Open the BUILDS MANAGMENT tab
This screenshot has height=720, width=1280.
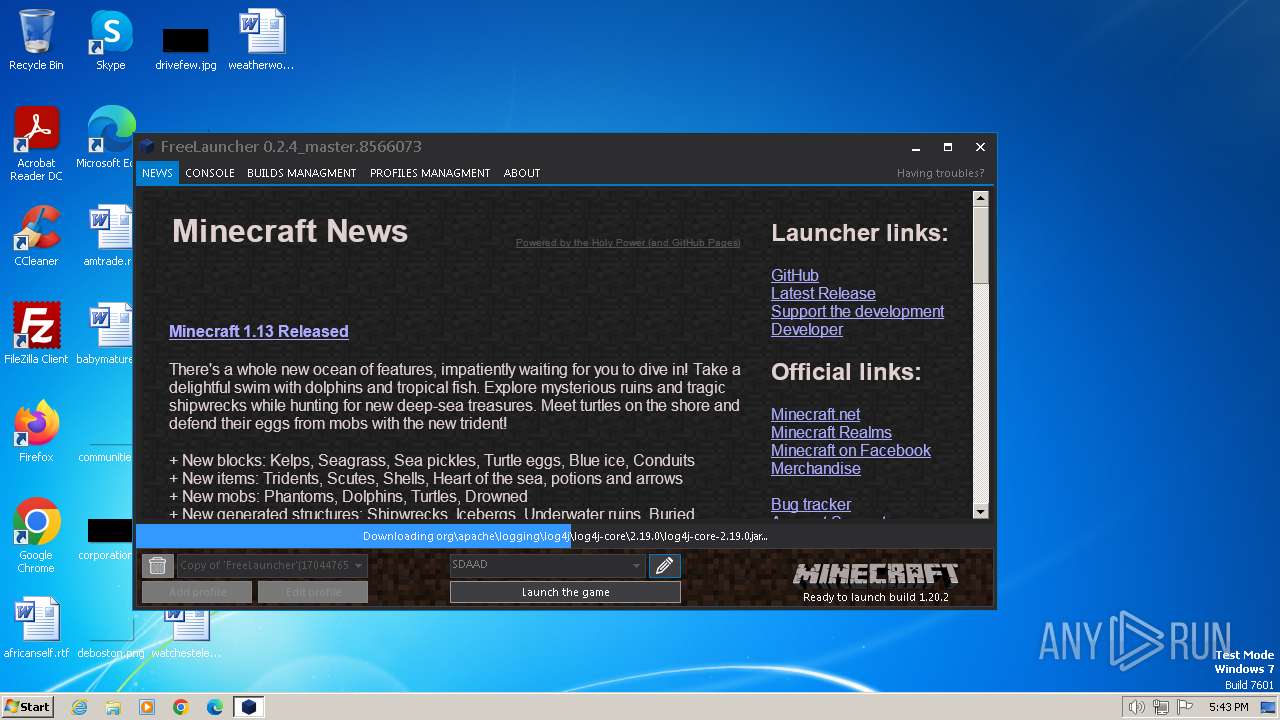click(x=301, y=173)
